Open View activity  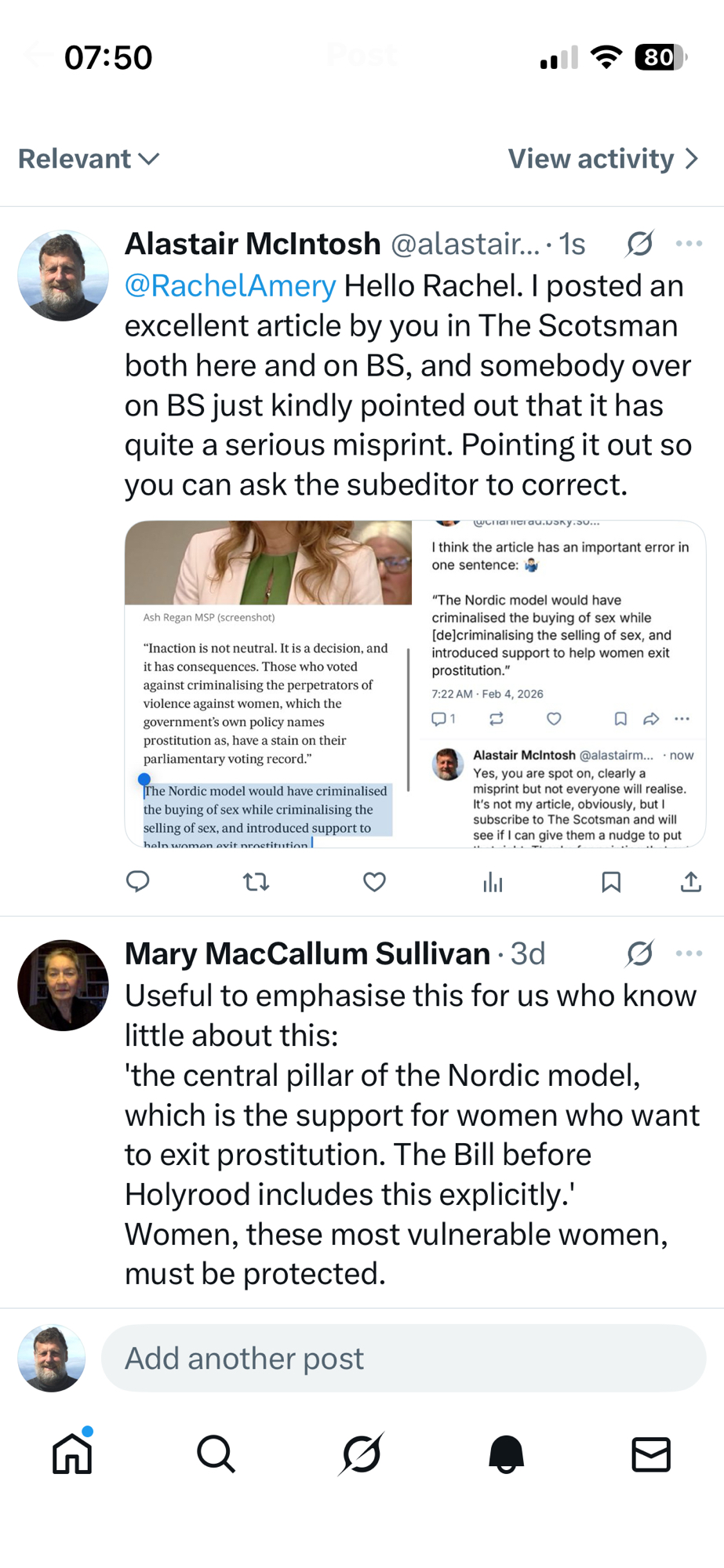[602, 159]
